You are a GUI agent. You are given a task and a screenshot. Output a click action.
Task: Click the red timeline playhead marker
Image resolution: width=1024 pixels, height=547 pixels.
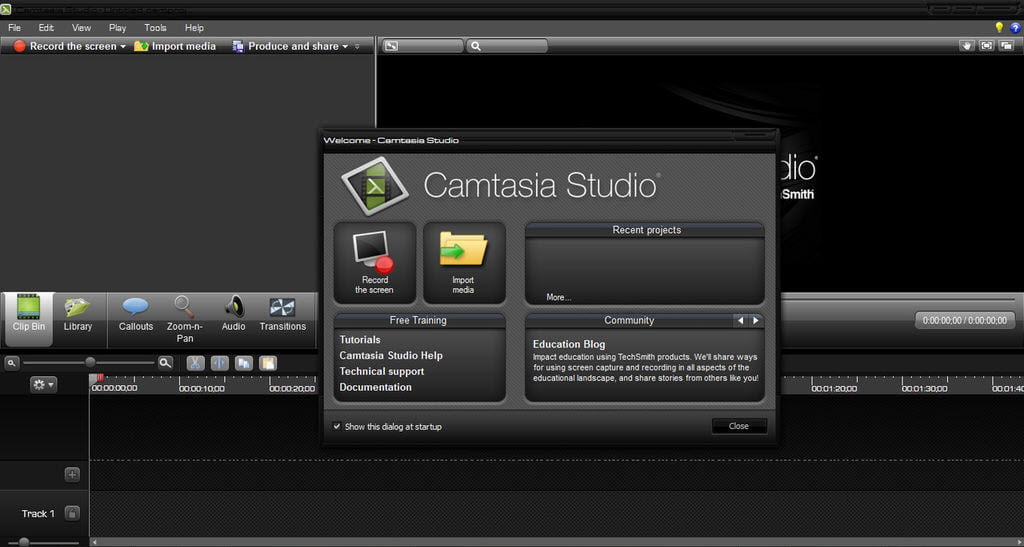click(x=100, y=378)
